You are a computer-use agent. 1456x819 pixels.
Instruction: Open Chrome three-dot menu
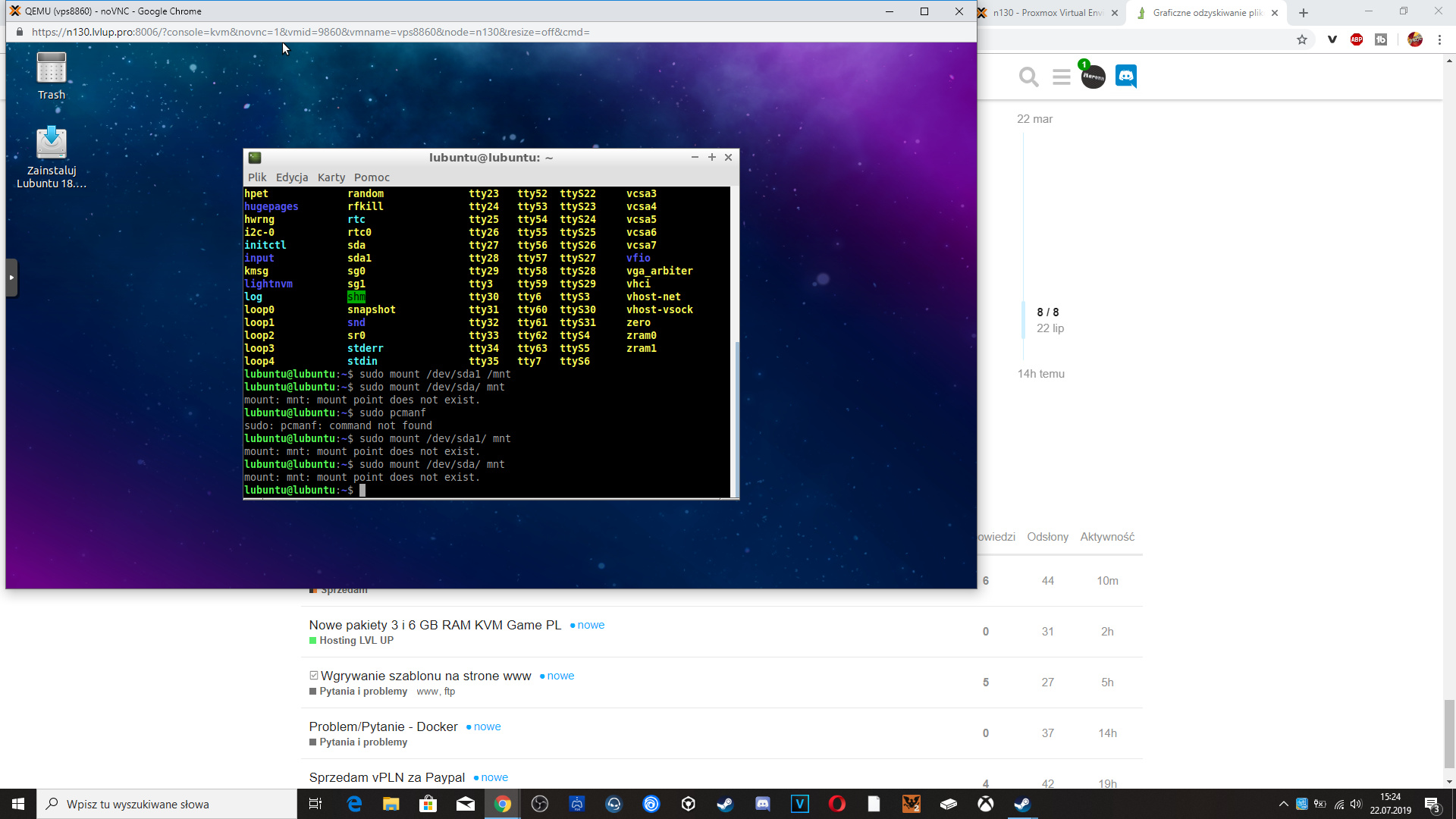click(1439, 39)
